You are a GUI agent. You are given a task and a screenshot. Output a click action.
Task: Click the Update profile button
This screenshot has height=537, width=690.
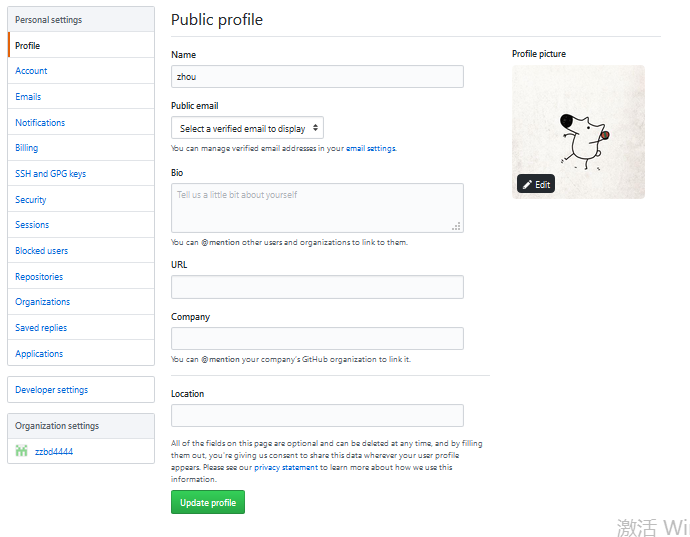pos(208,502)
